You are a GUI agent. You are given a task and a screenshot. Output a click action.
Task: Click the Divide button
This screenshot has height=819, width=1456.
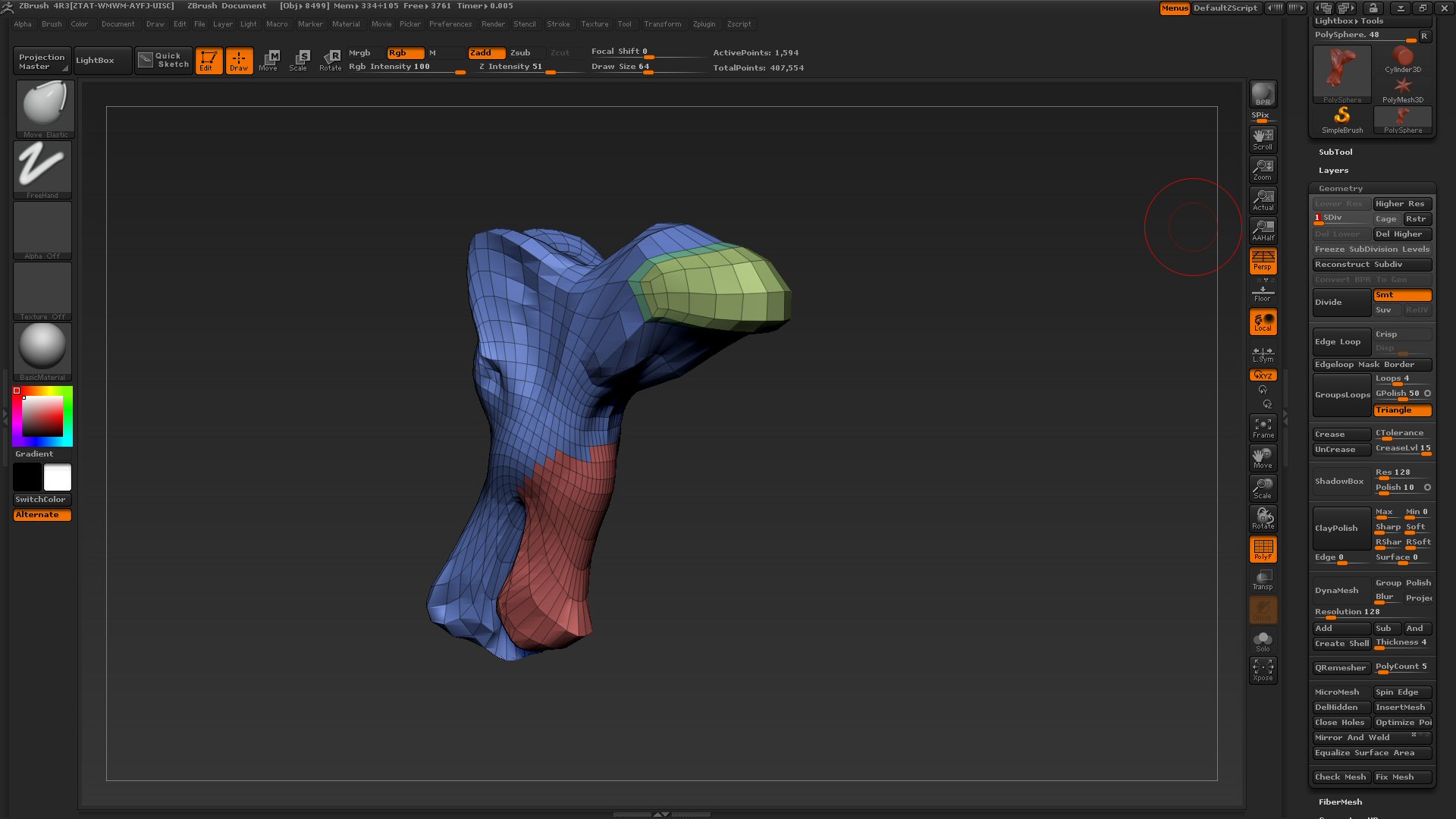[1341, 302]
